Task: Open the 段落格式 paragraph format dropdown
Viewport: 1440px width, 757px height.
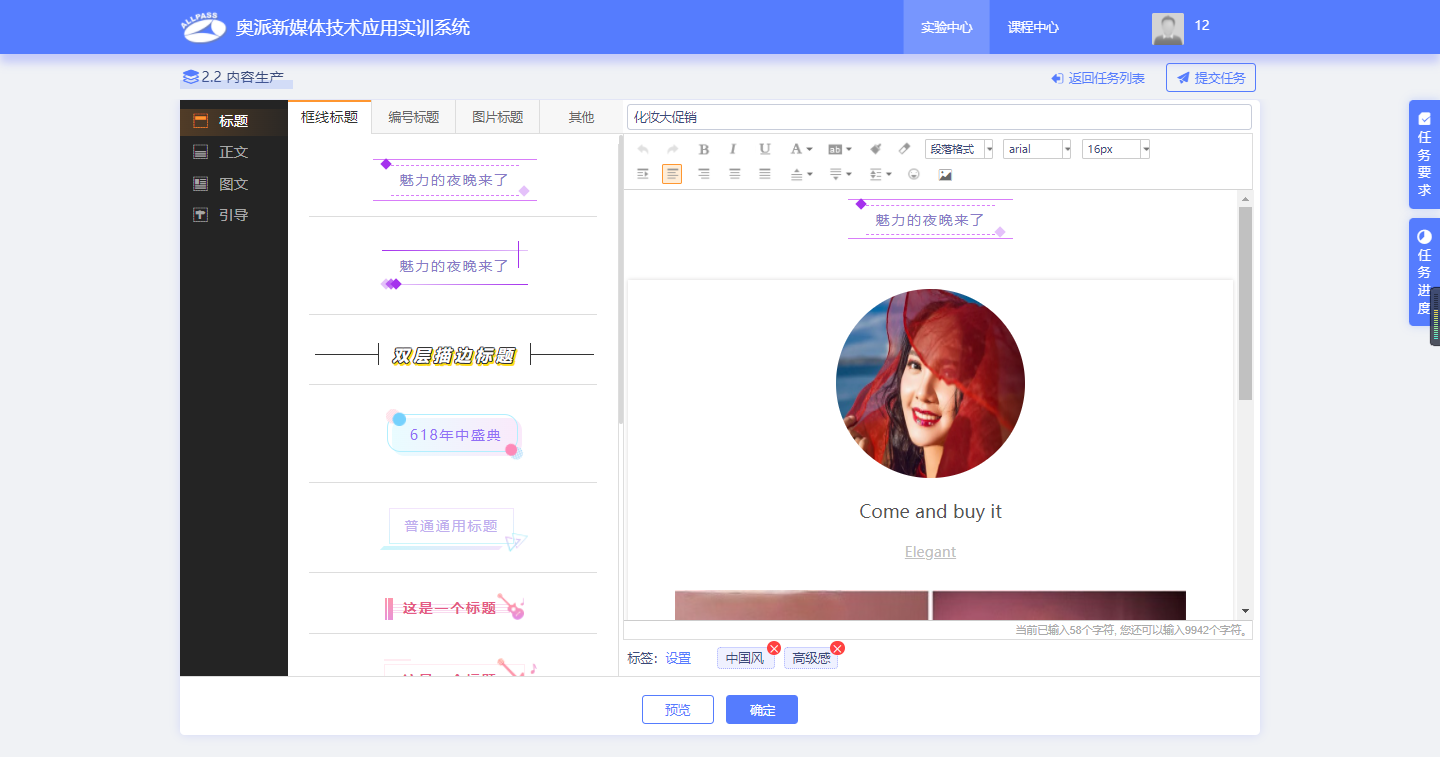Action: pos(959,149)
